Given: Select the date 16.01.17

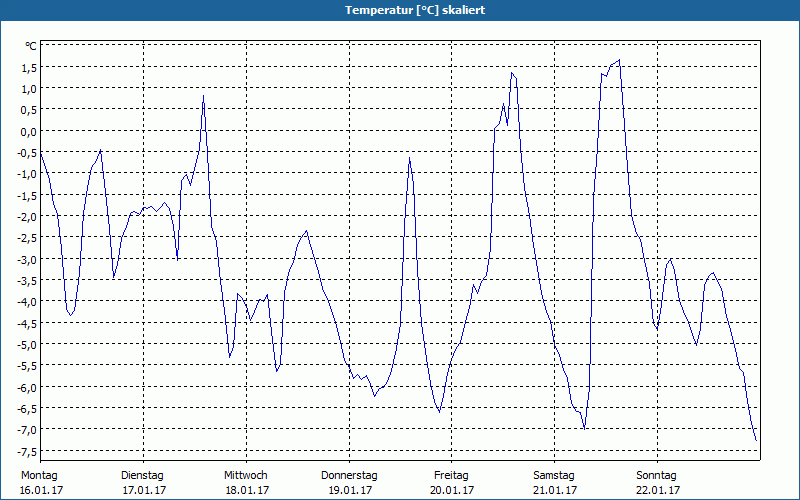Looking at the screenshot, I should click(x=41, y=490).
